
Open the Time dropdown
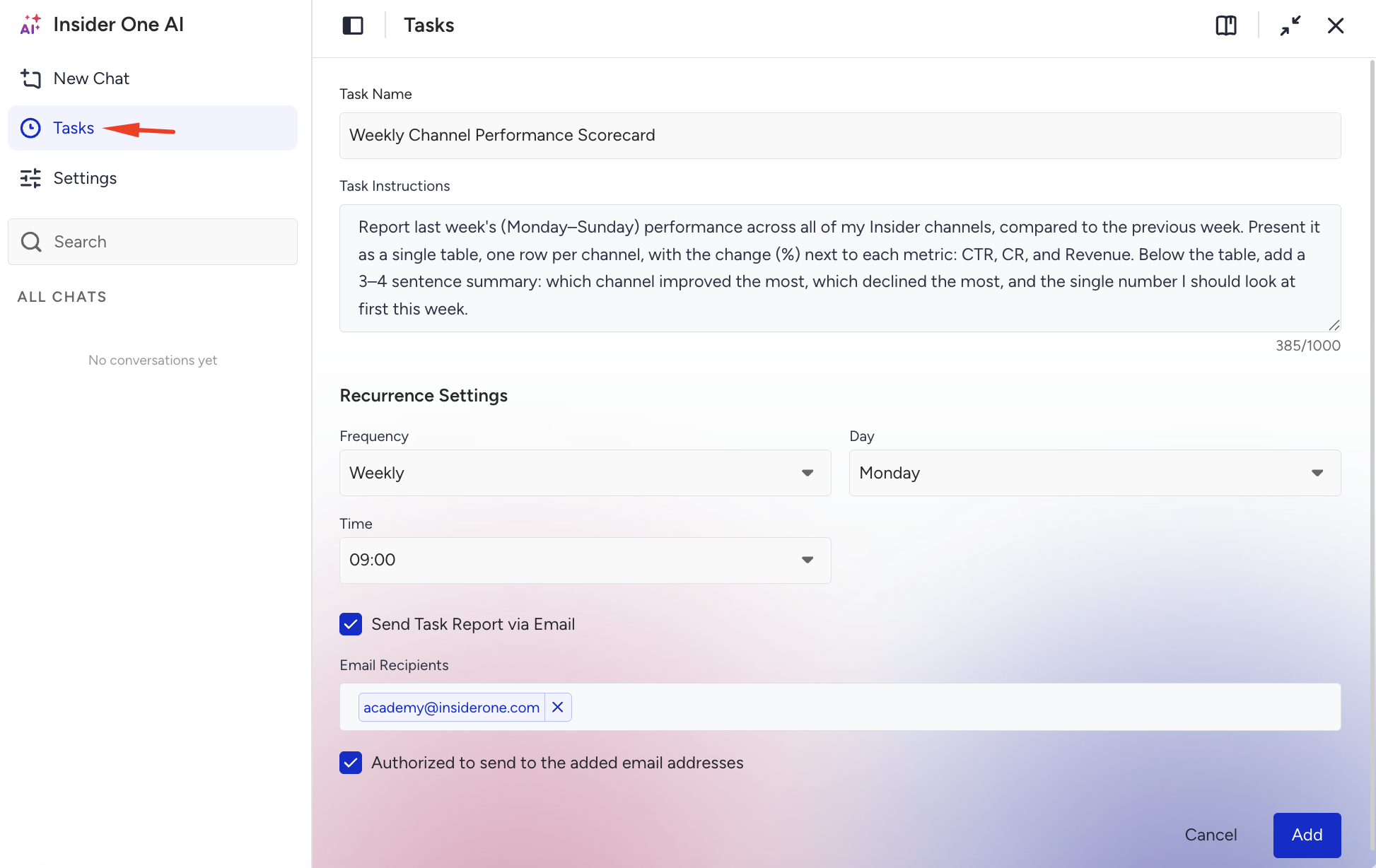click(x=585, y=561)
